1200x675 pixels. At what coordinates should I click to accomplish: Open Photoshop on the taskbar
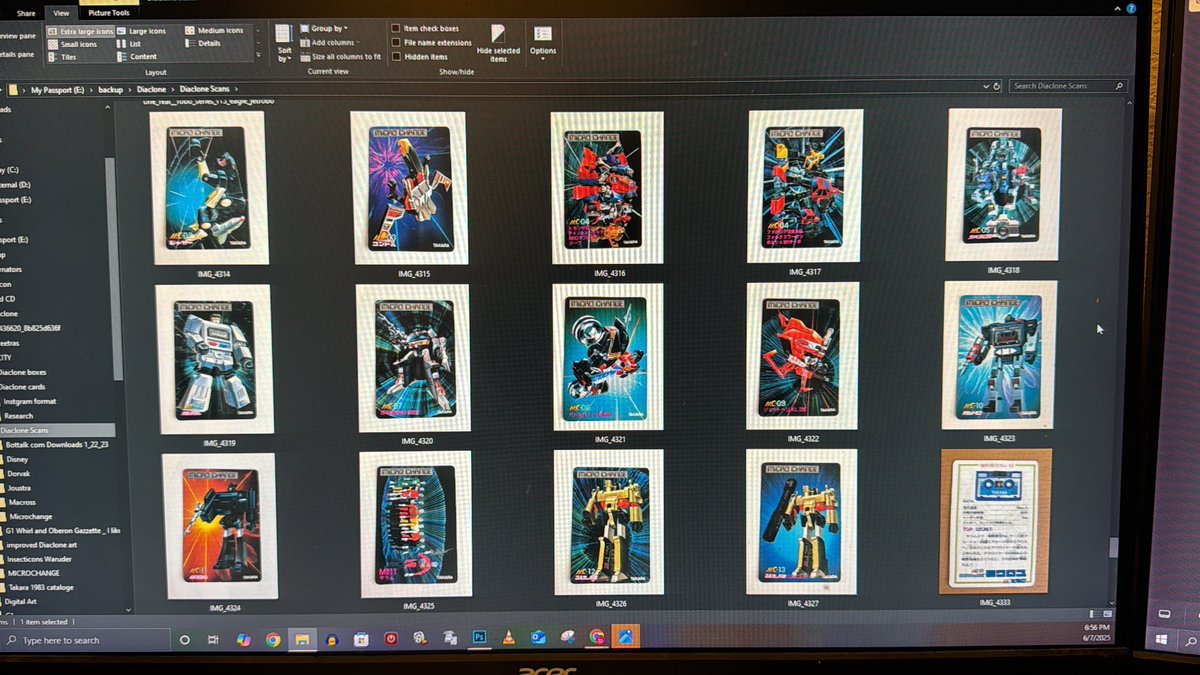tap(479, 637)
